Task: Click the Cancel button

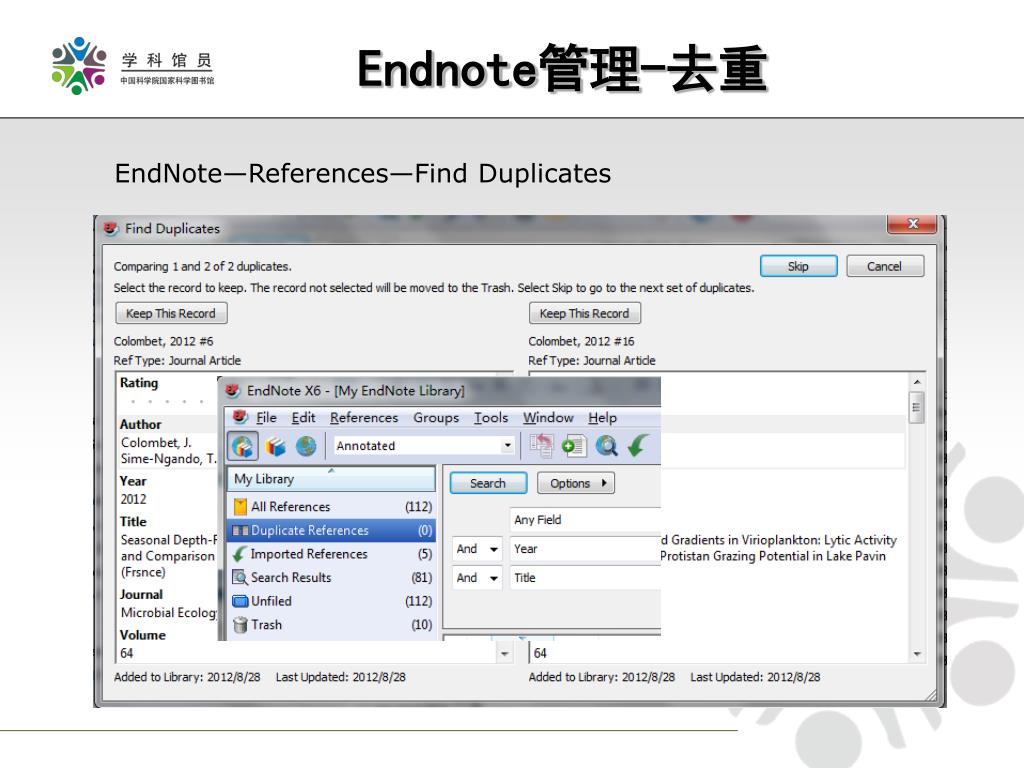Action: pyautogui.click(x=884, y=266)
